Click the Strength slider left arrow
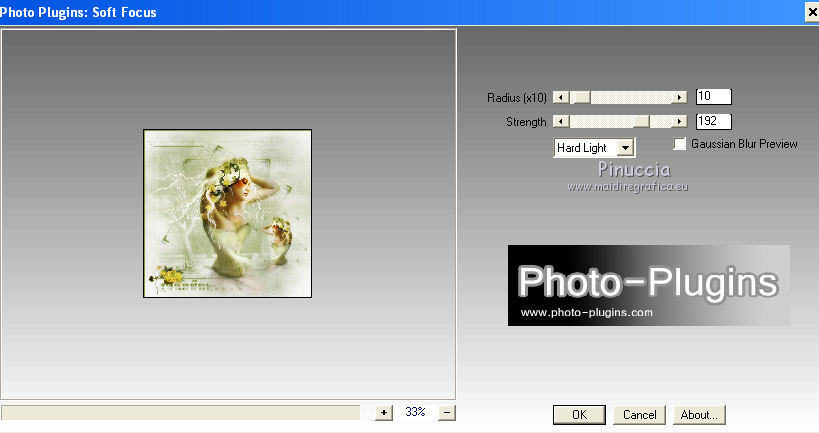Screen dimensions: 819x433 click(x=561, y=121)
